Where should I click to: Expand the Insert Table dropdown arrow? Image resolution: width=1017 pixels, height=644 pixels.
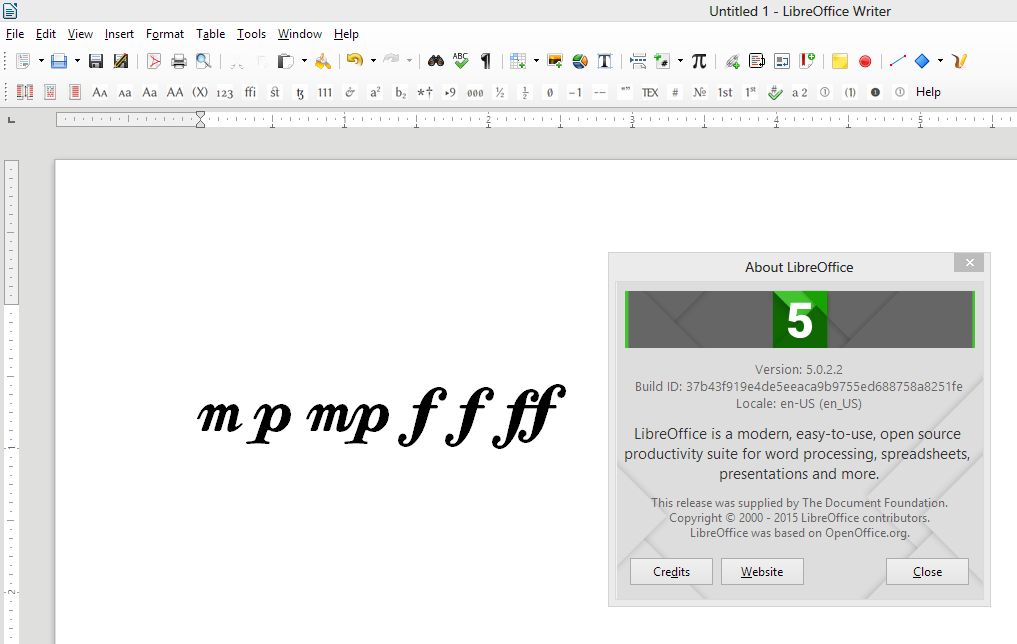point(536,61)
